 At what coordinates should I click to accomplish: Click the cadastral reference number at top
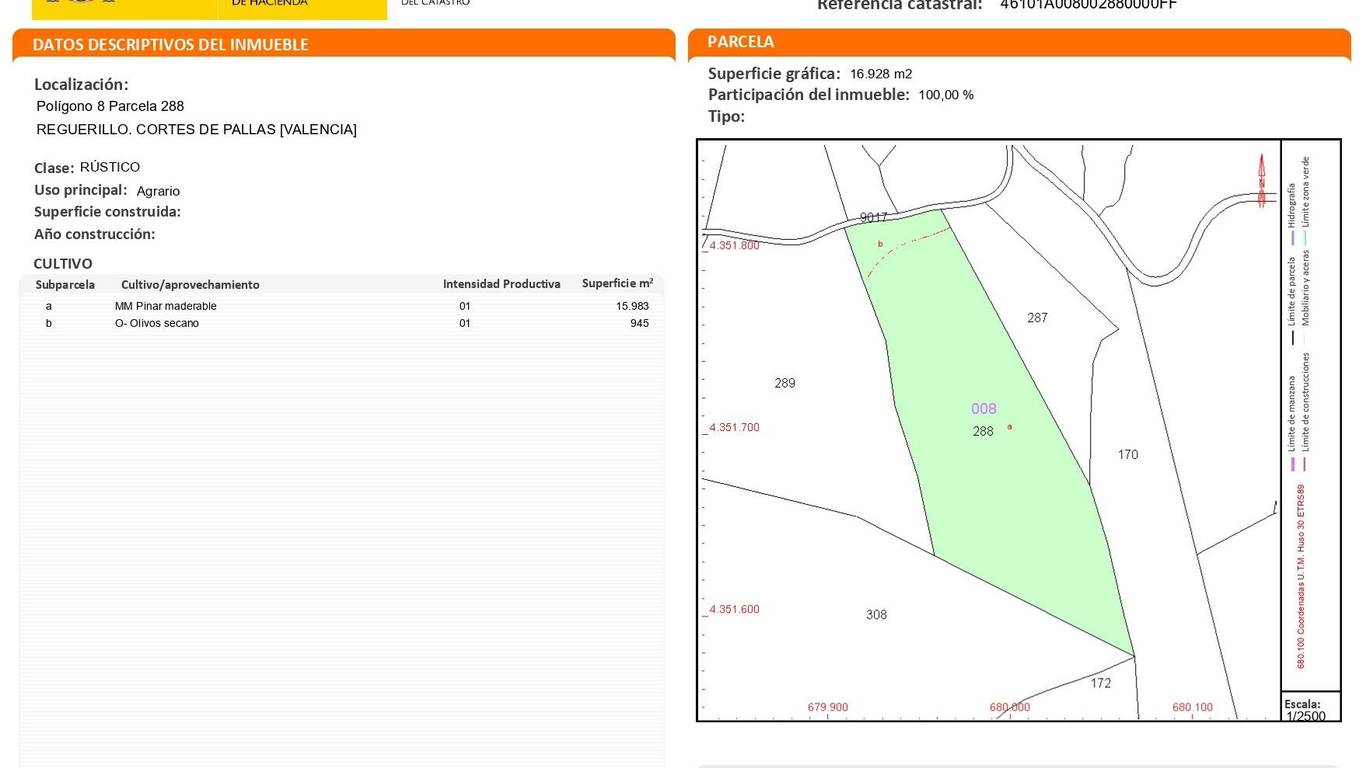click(x=1088, y=5)
